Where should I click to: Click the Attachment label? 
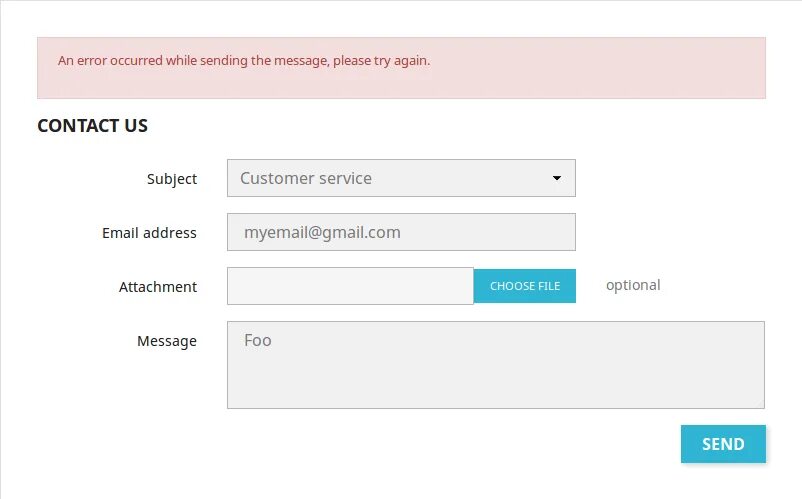tap(158, 287)
